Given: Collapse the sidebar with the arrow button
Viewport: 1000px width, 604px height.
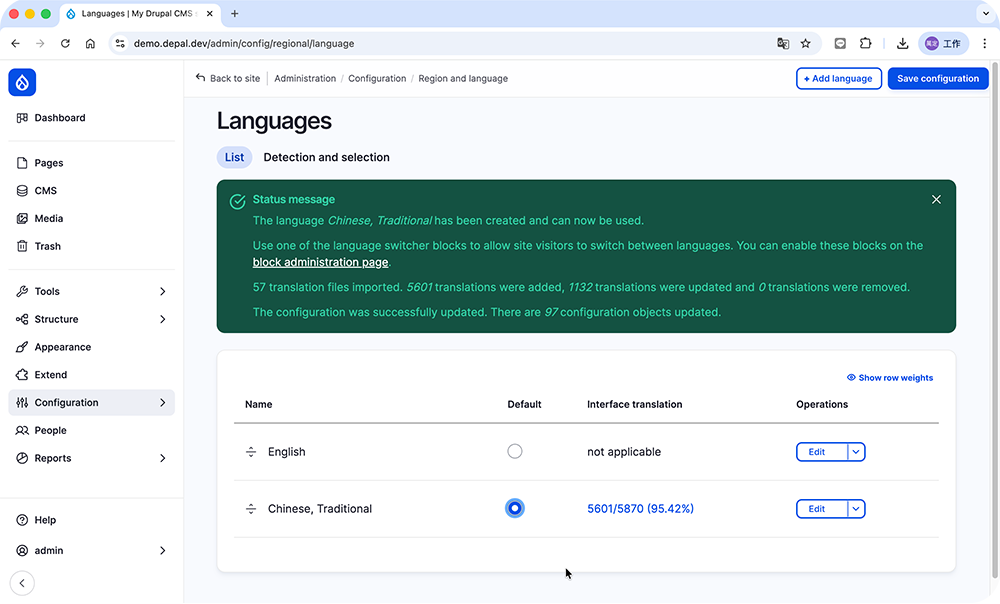Looking at the screenshot, I should click(22, 583).
